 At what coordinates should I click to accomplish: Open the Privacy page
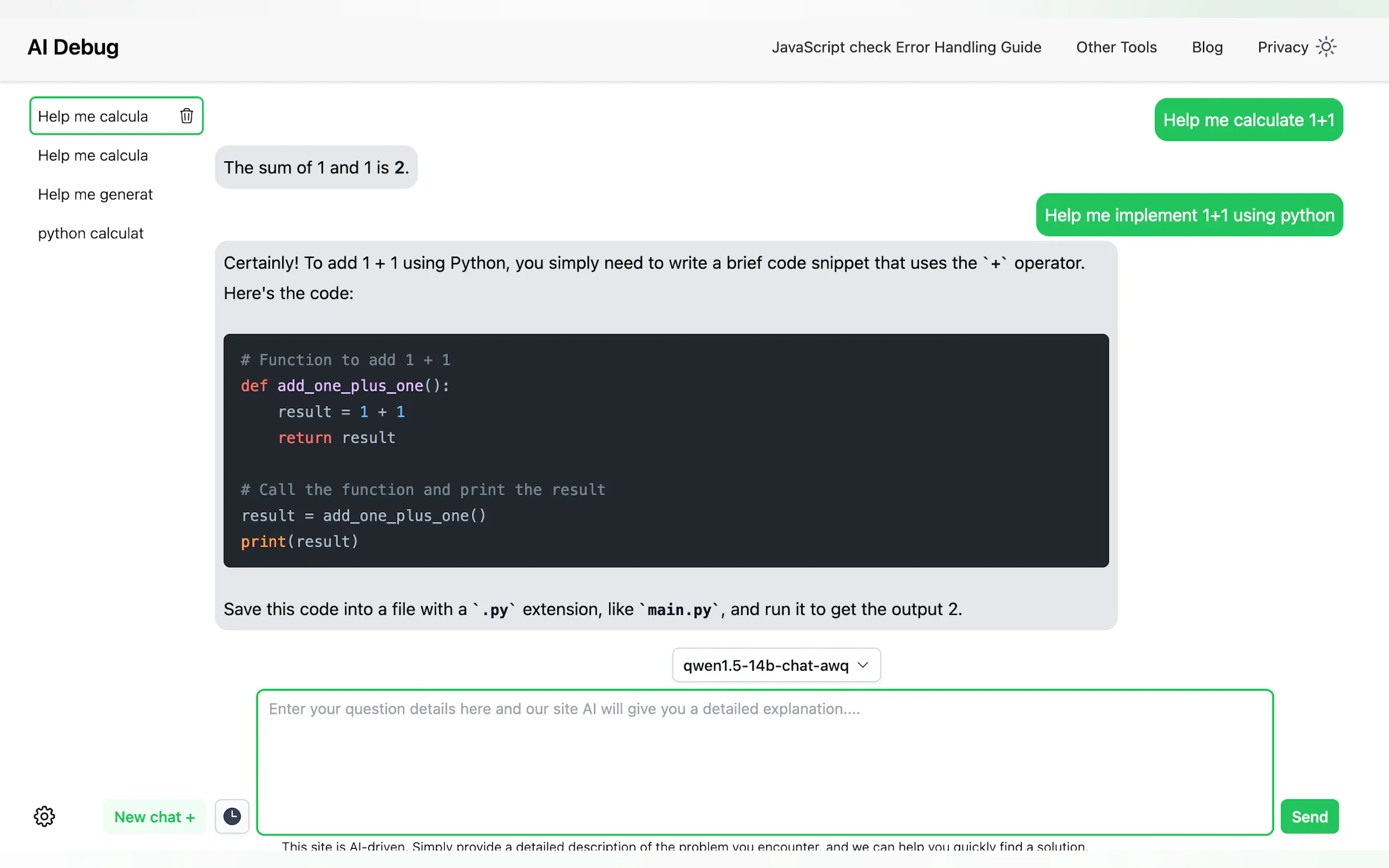[x=1282, y=47]
